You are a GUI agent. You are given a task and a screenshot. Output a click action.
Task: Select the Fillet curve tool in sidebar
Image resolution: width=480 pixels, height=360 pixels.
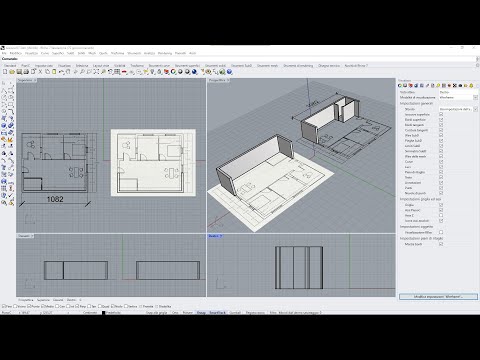click(11, 111)
